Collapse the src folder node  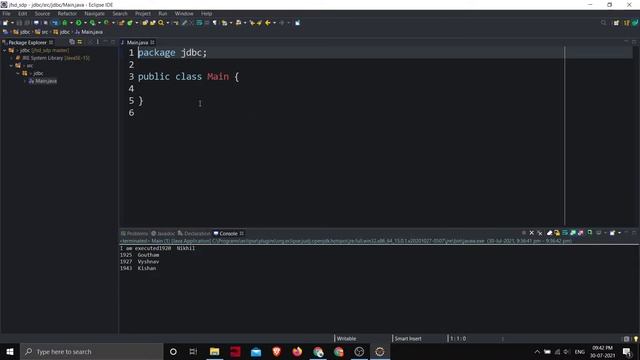pos(11,66)
